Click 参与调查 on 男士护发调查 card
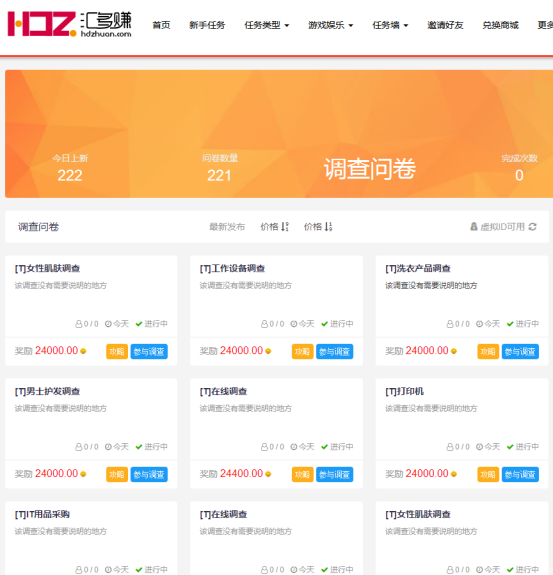The image size is (553, 575). (149, 474)
